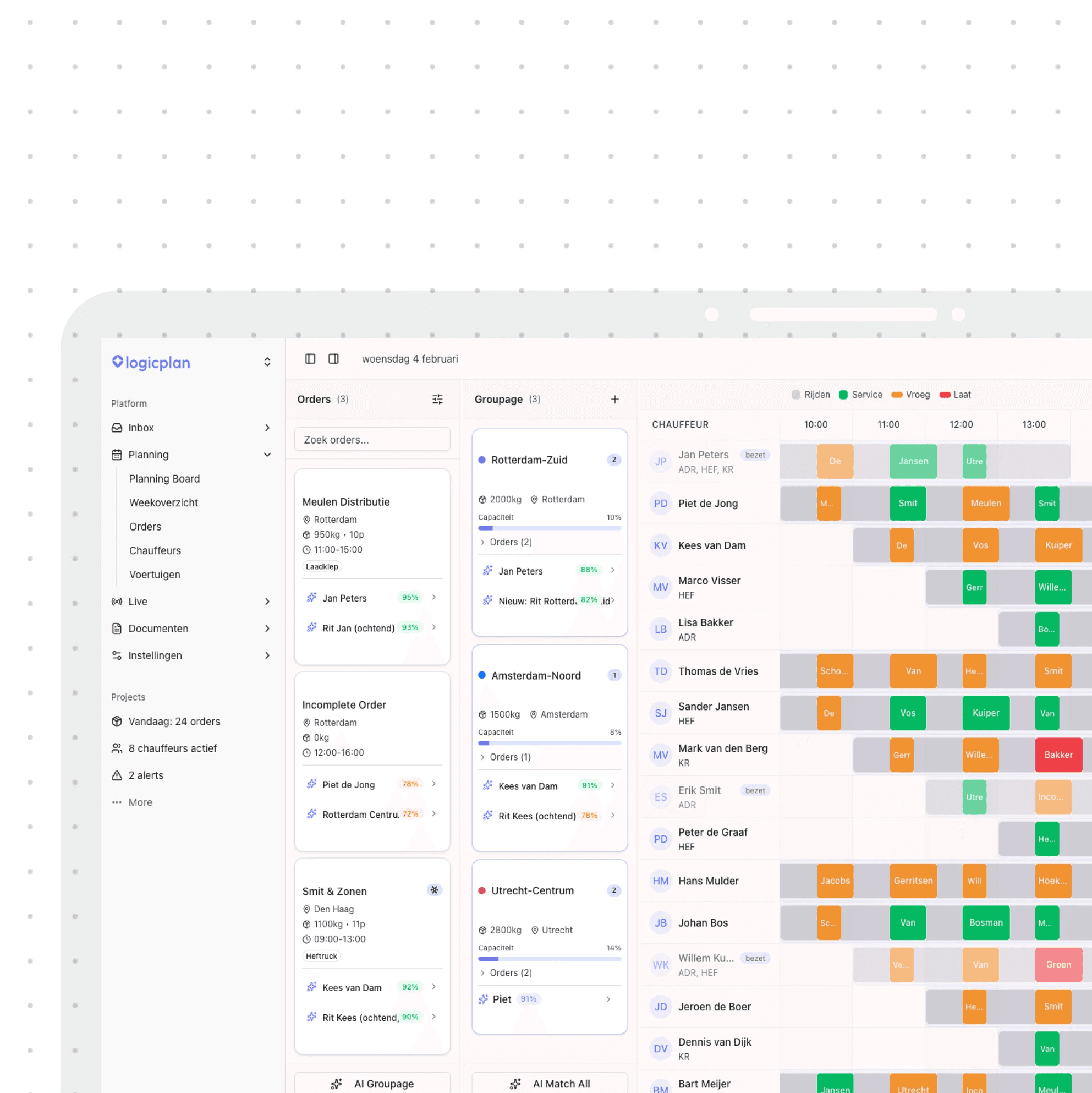This screenshot has width=1092, height=1093.
Task: Click the Instellingen settings icon
Action: coord(117,655)
